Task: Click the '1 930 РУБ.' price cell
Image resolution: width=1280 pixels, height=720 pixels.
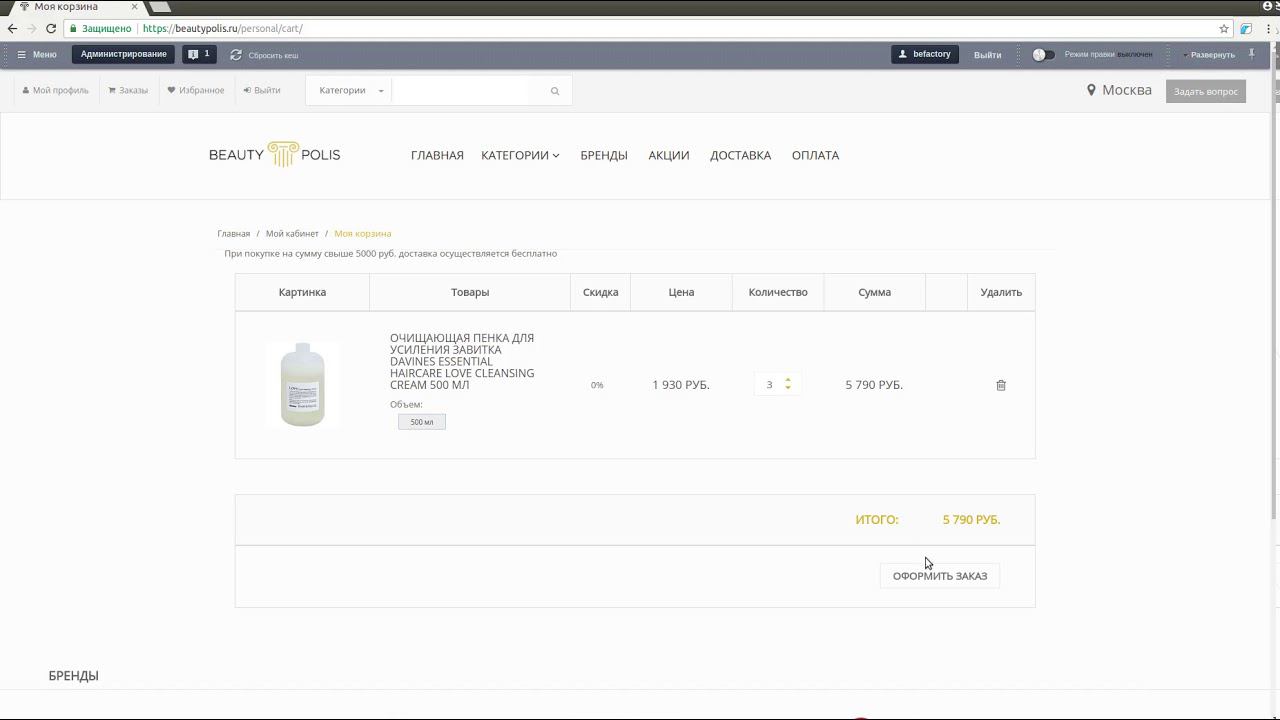Action: 681,385
